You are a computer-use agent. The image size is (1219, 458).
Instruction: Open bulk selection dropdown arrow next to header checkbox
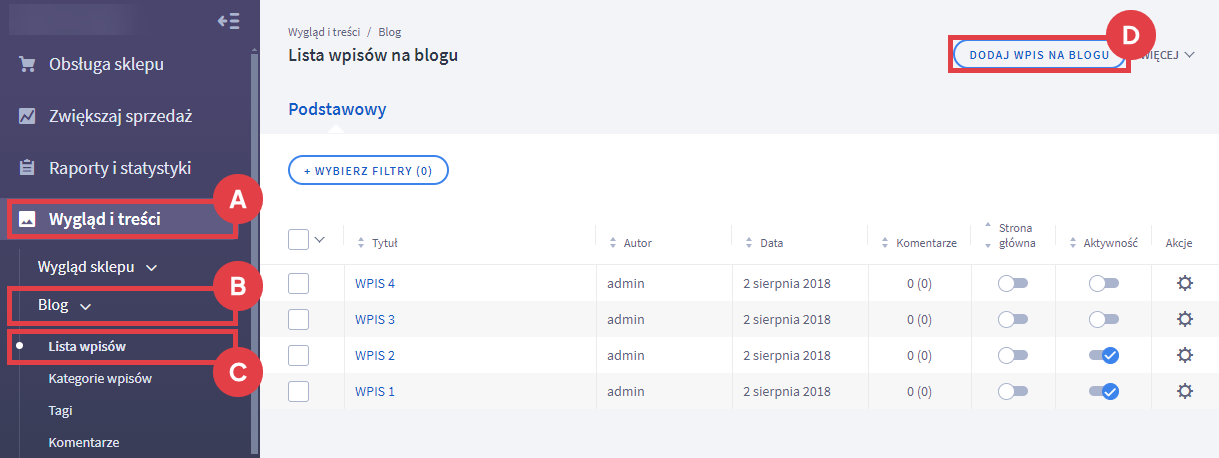[x=320, y=240]
